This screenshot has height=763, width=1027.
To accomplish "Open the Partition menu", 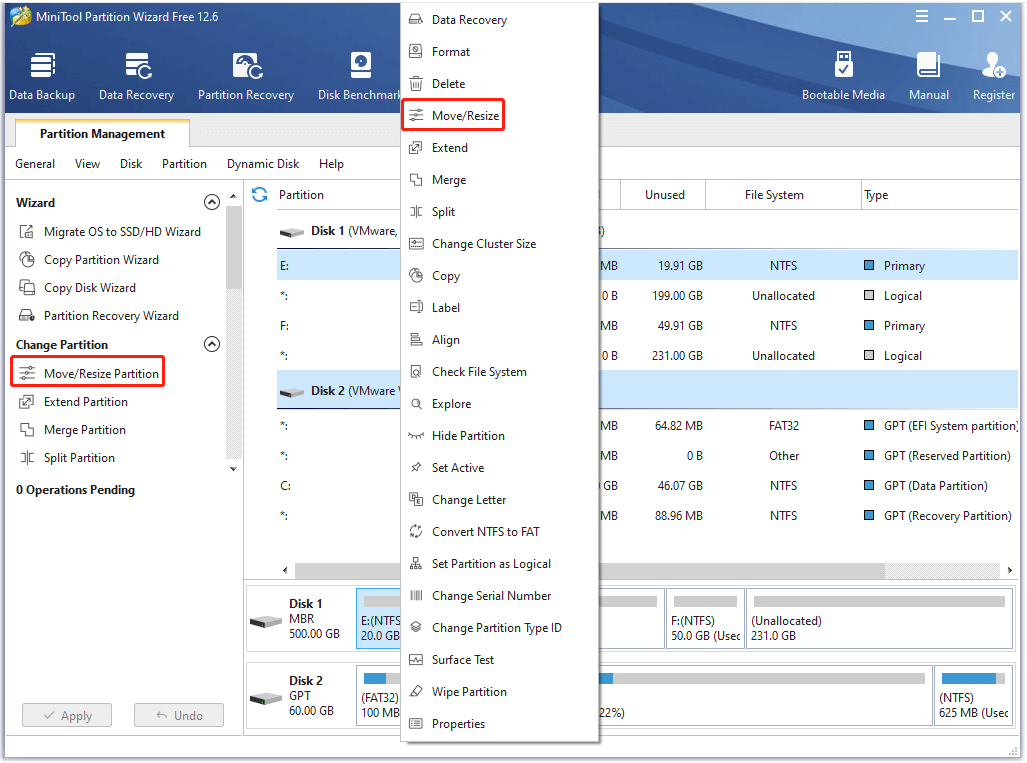I will coord(184,164).
